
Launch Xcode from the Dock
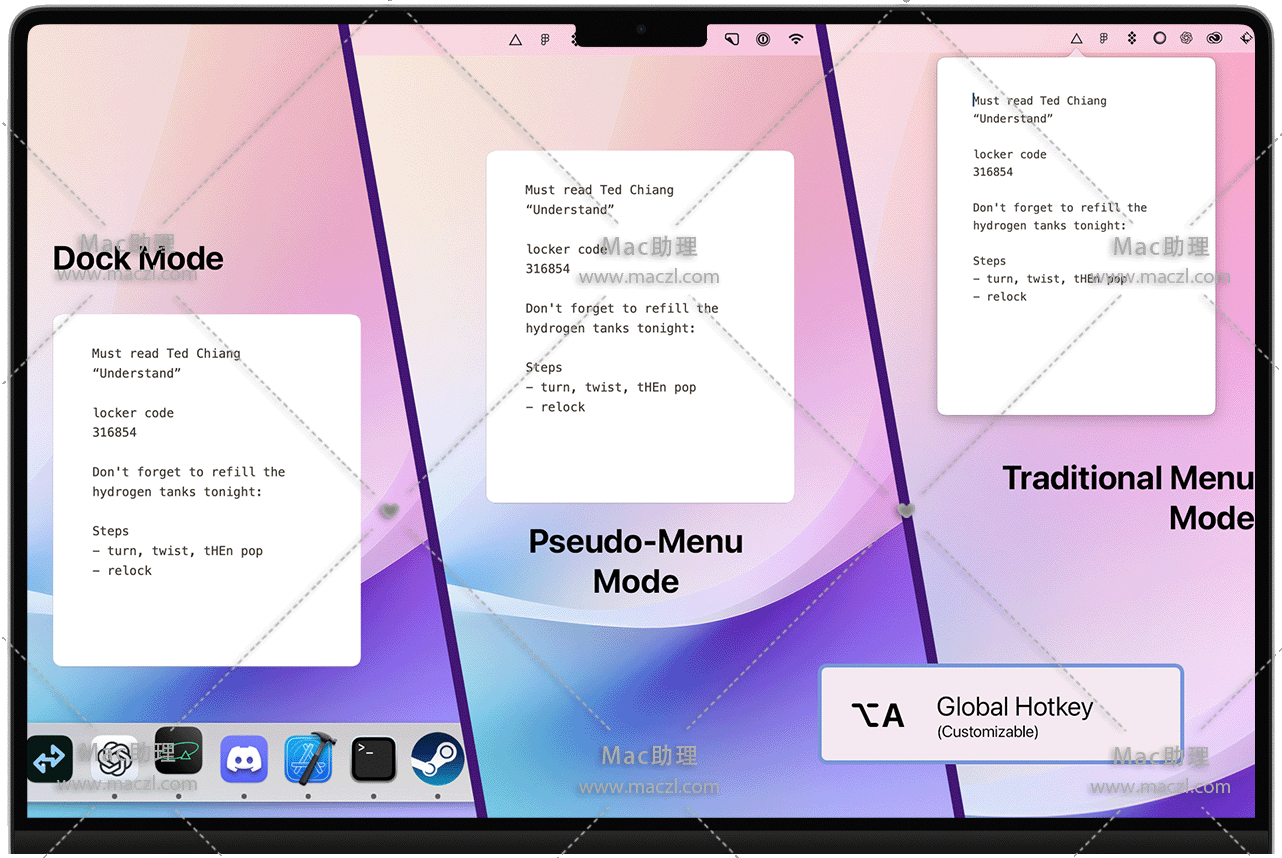[x=308, y=760]
